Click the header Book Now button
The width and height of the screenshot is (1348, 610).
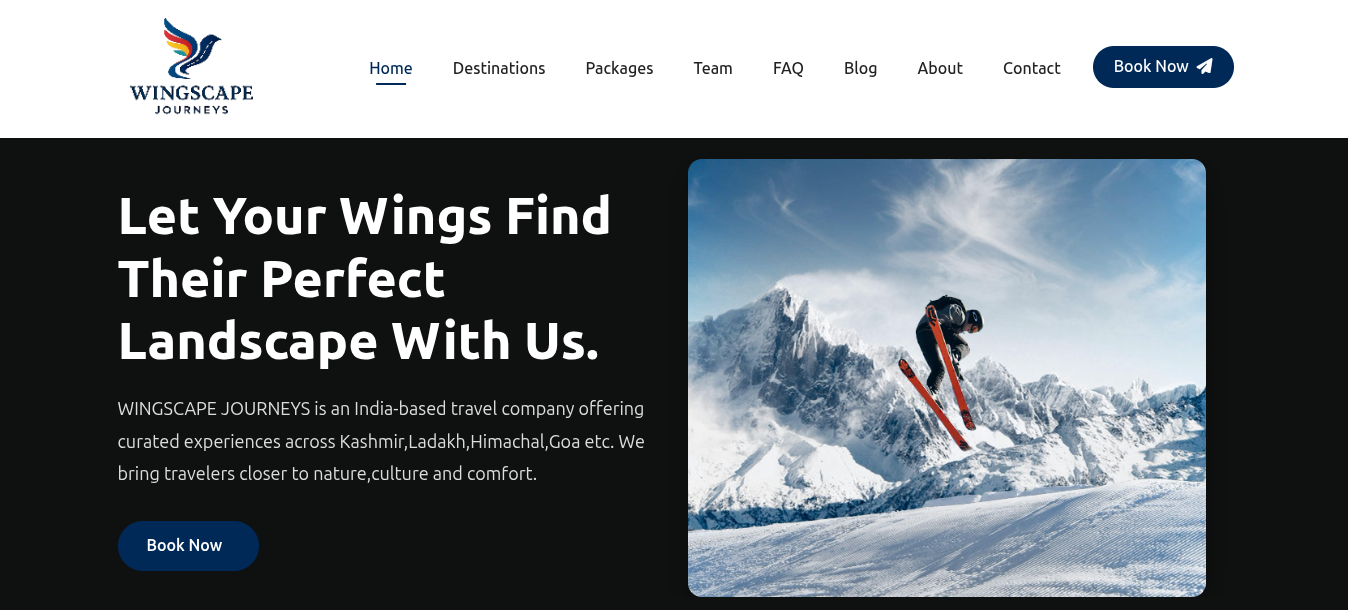click(1163, 67)
